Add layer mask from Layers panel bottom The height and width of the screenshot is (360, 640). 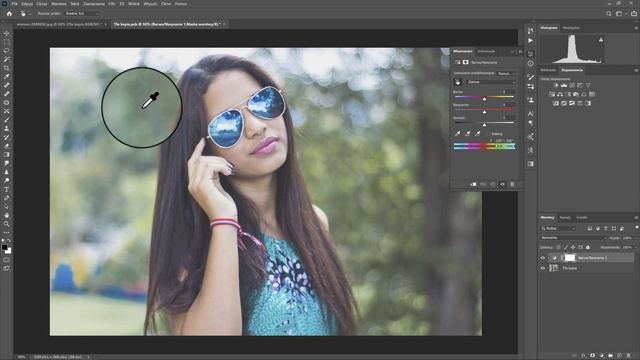[x=593, y=356]
